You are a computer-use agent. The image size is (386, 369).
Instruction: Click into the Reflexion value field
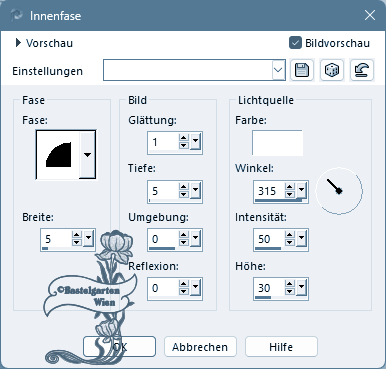point(163,288)
